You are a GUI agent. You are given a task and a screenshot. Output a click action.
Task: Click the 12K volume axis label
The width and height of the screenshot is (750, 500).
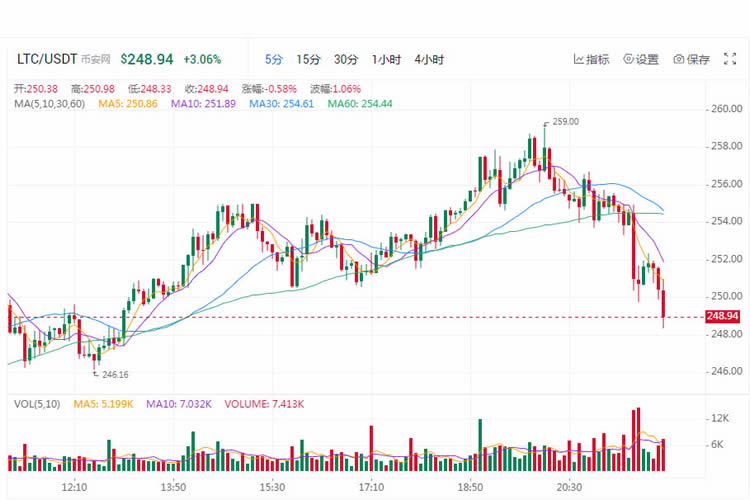(x=720, y=418)
